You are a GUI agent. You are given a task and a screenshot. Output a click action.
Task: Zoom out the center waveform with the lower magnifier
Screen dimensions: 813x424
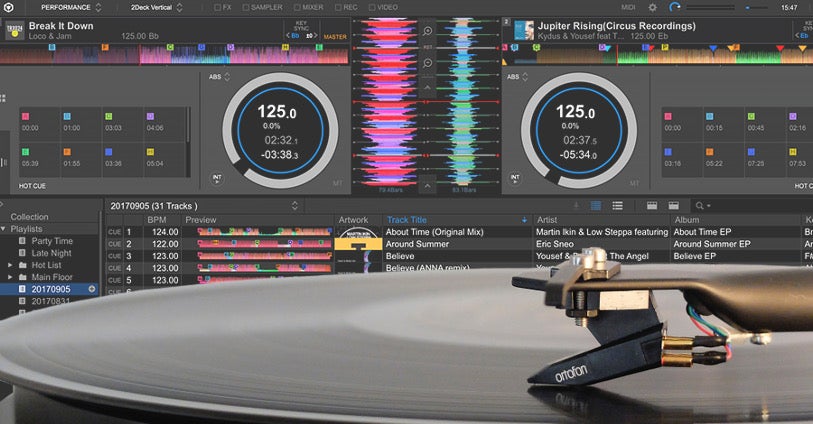click(x=428, y=63)
